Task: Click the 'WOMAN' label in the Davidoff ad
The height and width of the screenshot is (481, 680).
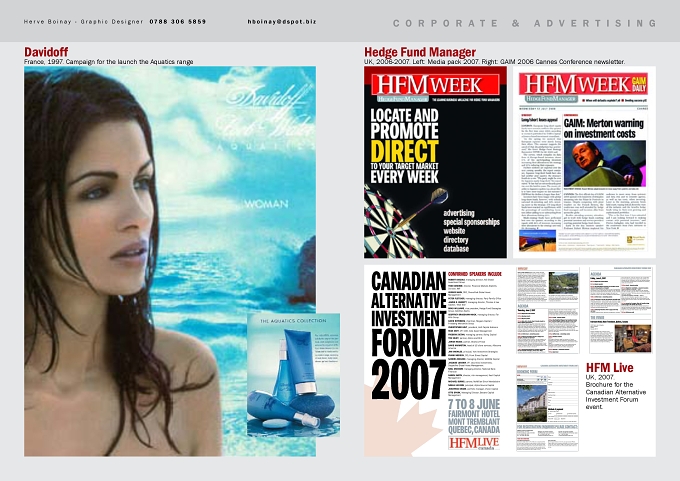Action: point(266,204)
